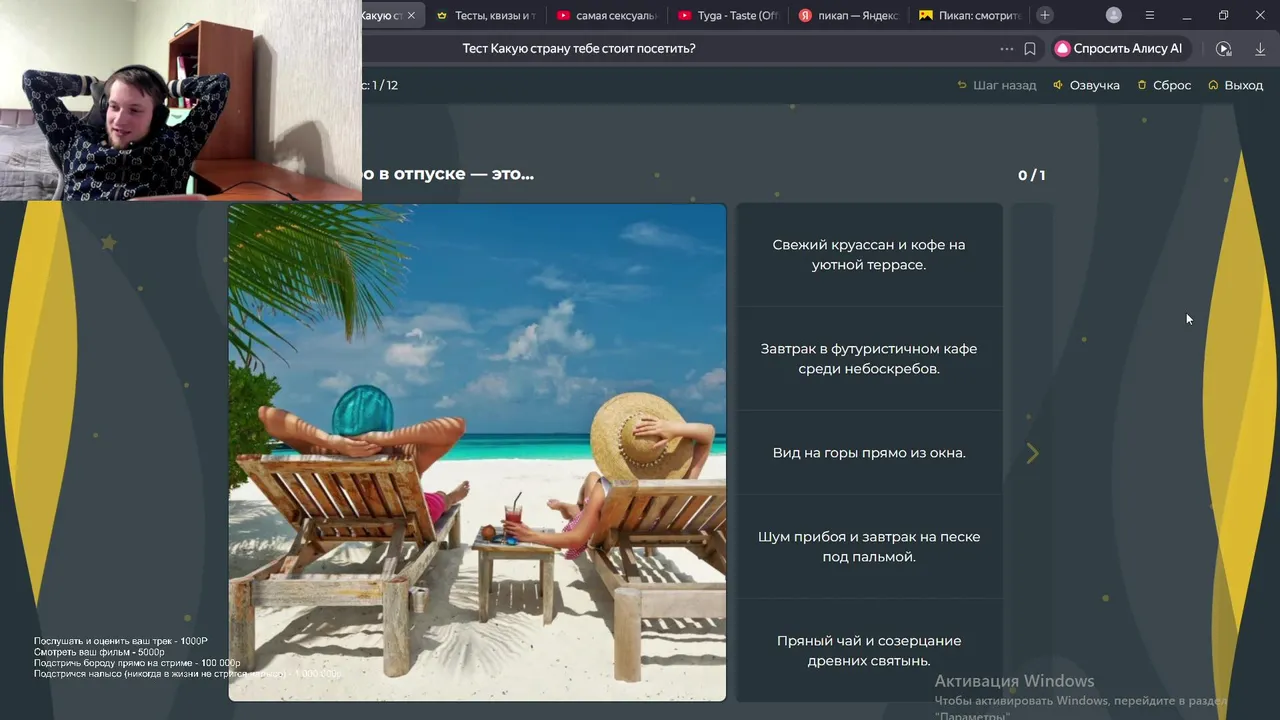Switch to the "Пикап: смотрите" tab
1280x720 pixels.
pyautogui.click(x=969, y=16)
